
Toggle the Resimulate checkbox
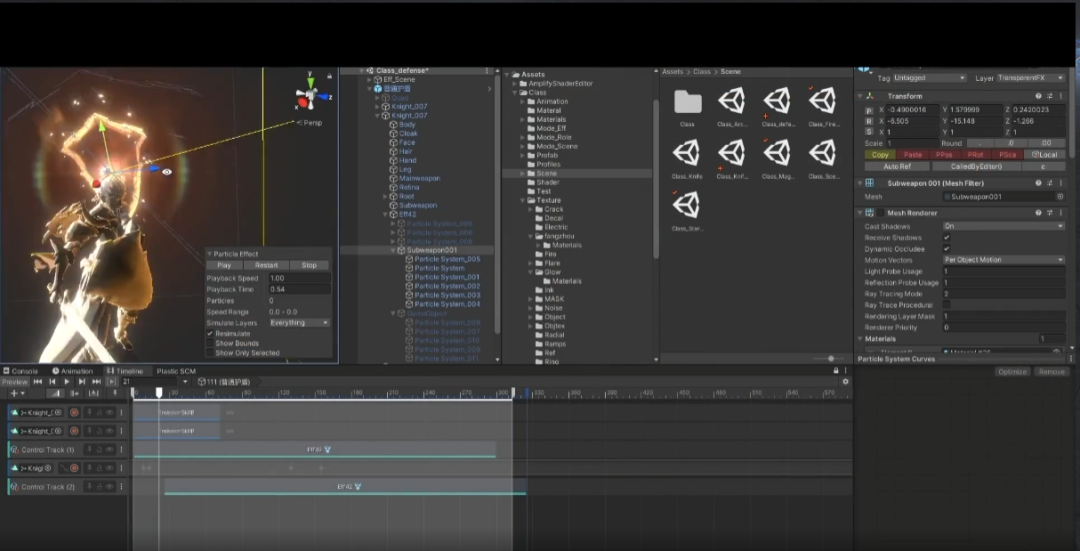click(210, 333)
